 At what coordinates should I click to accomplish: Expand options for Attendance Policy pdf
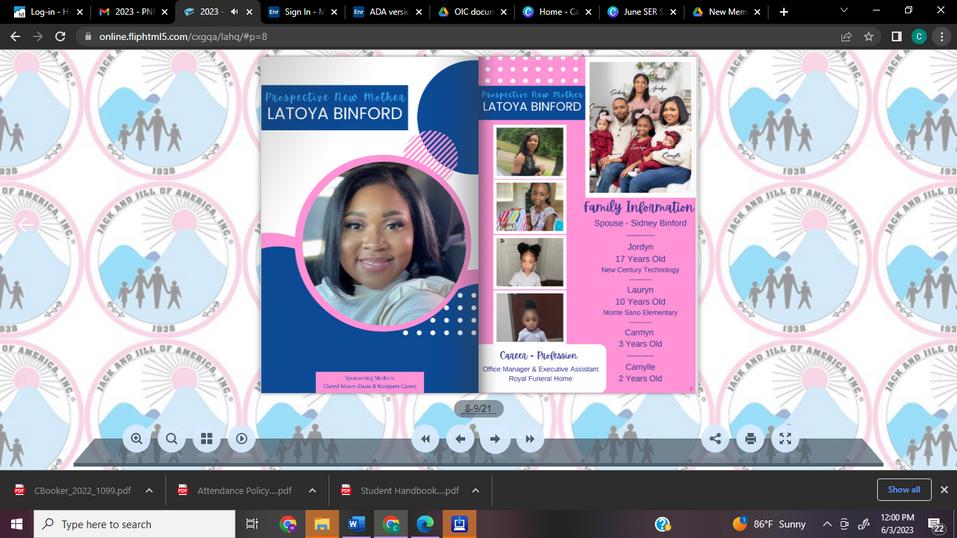click(x=312, y=490)
